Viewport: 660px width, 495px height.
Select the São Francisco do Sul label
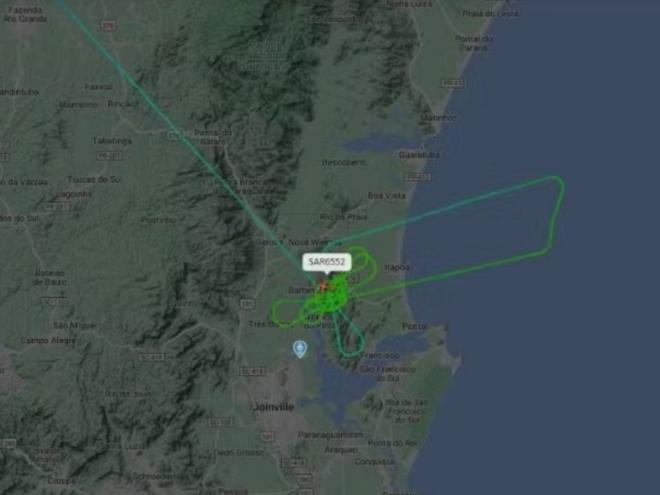click(x=388, y=373)
